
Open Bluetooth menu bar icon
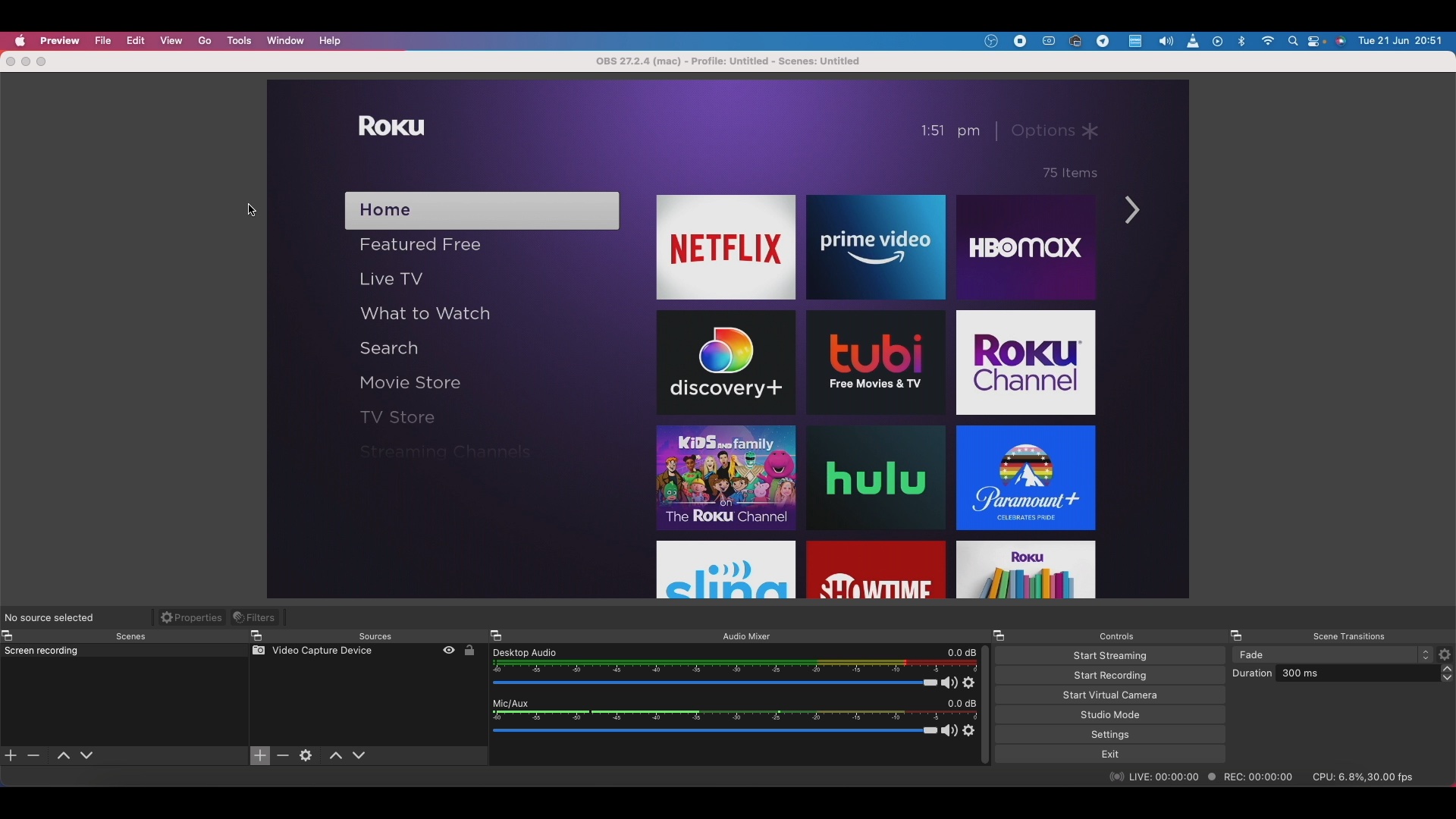(1243, 41)
